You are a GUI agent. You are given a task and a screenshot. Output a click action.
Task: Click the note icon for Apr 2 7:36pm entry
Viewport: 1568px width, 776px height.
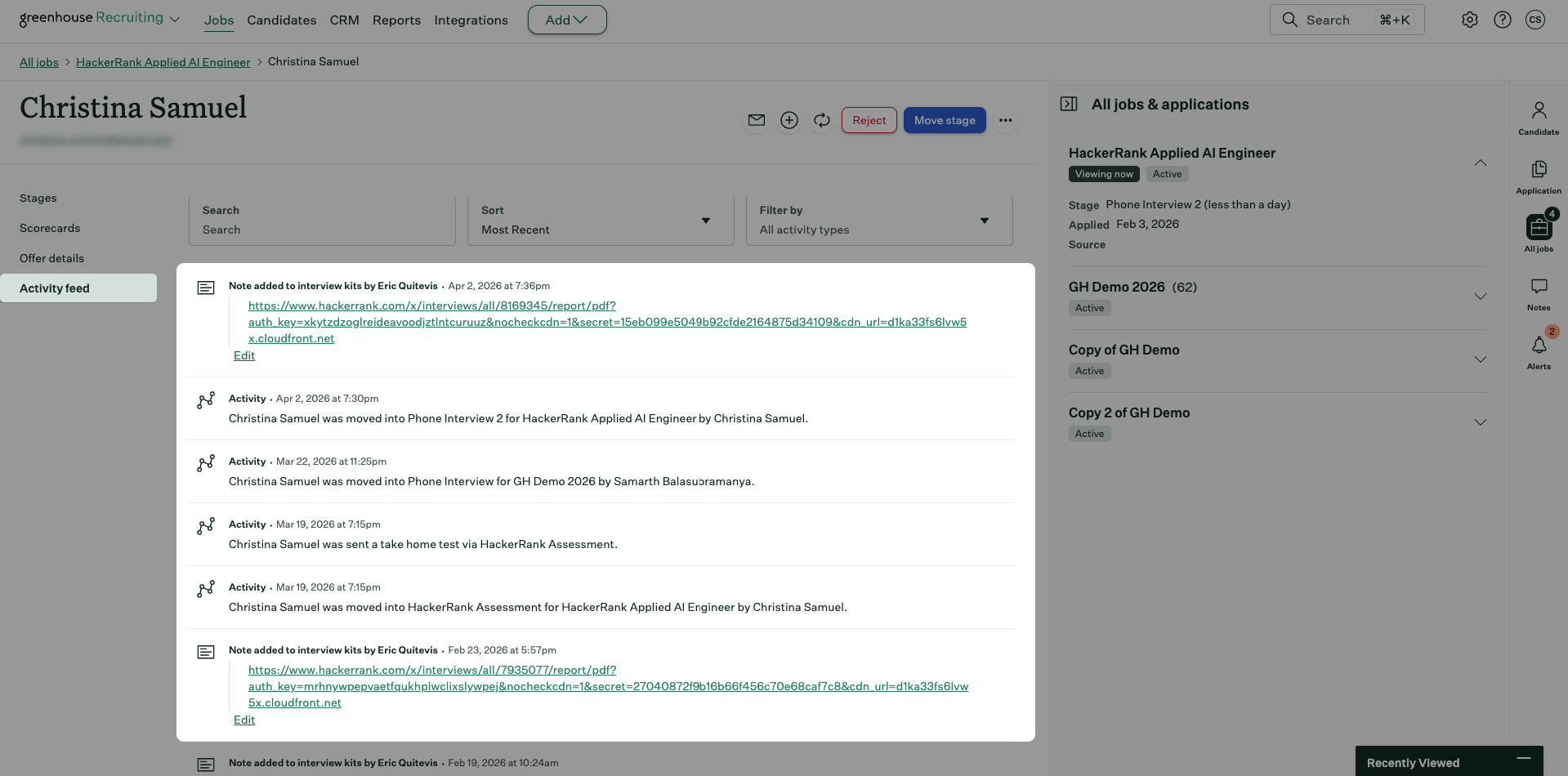click(206, 288)
